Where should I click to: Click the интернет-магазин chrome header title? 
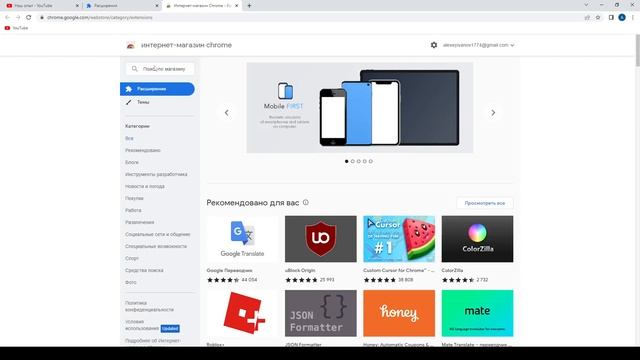[x=186, y=45]
